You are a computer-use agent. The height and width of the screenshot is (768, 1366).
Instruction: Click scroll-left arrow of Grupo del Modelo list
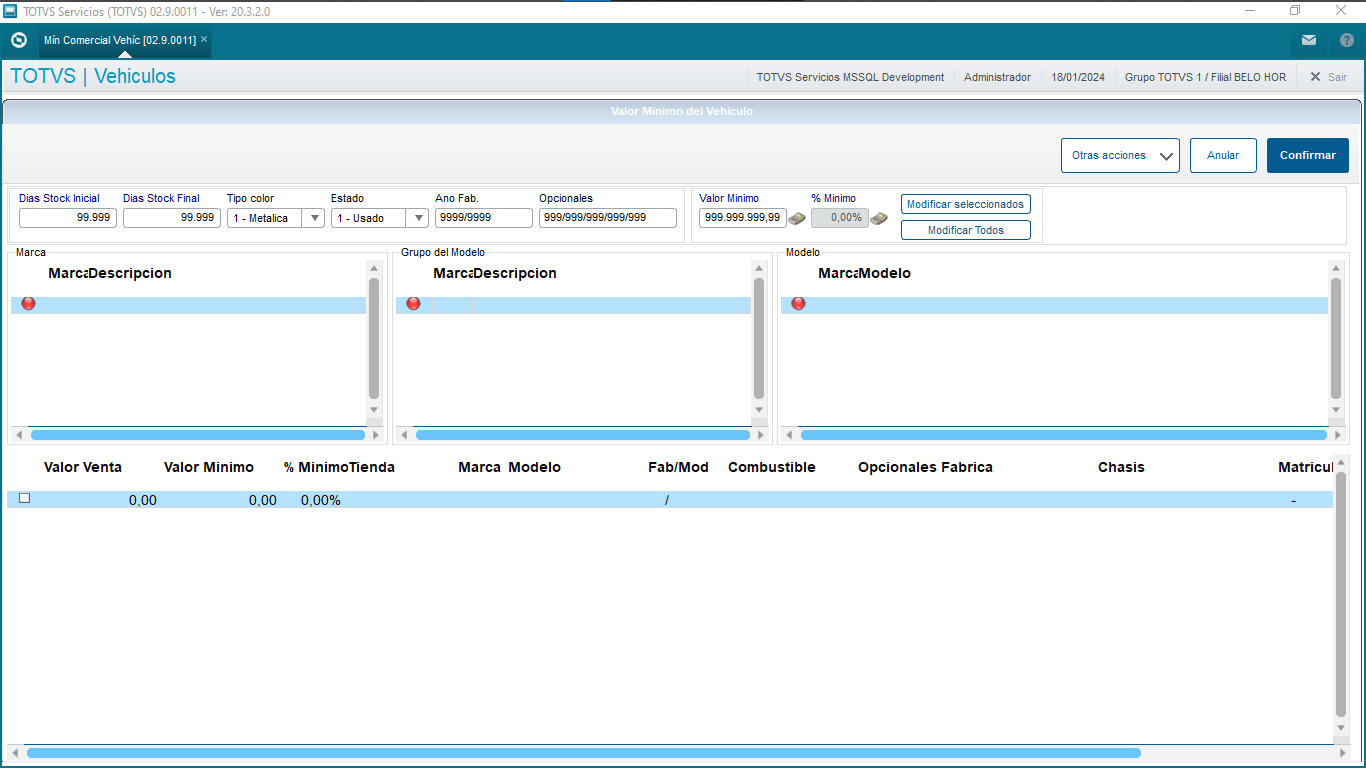(403, 435)
